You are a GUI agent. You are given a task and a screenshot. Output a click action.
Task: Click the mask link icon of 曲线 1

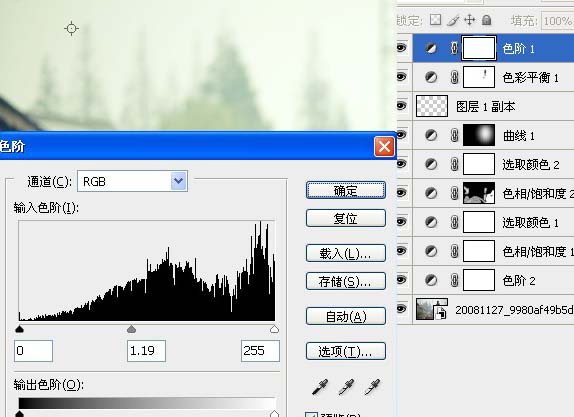point(454,135)
